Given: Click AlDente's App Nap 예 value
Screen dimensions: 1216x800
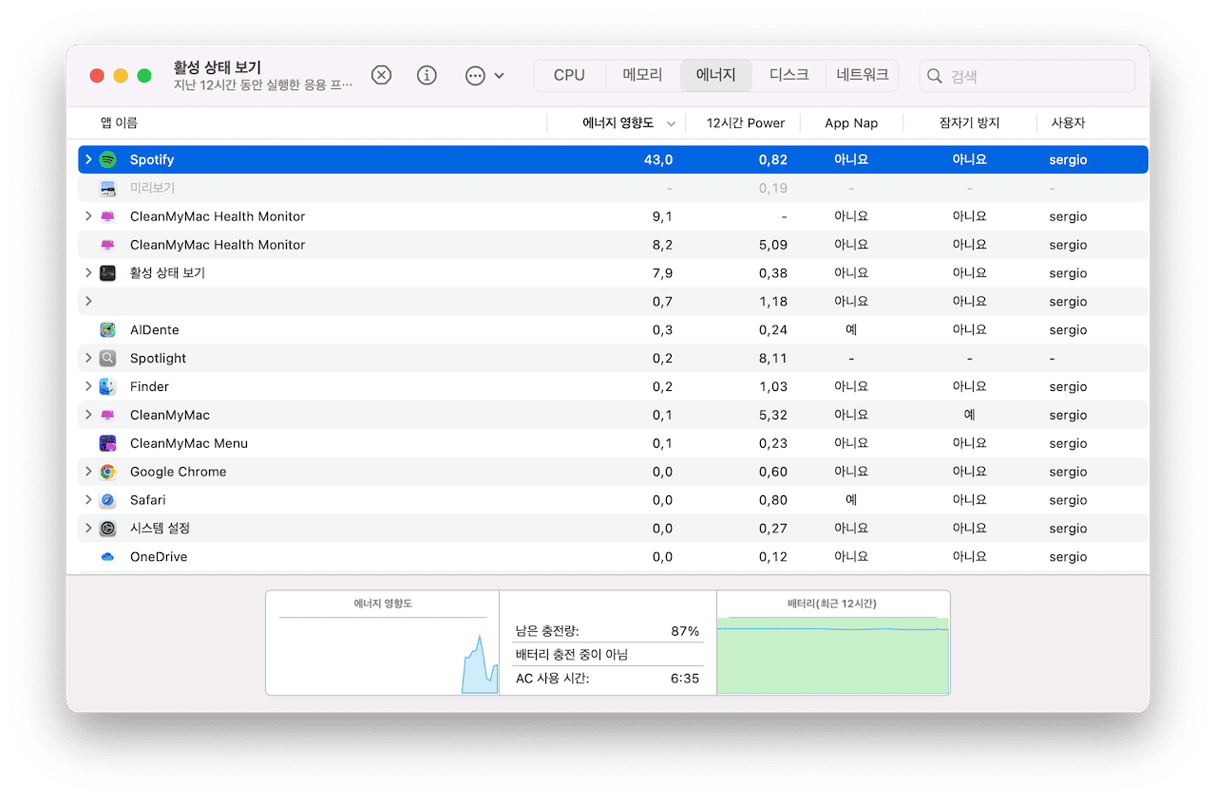Looking at the screenshot, I should click(x=851, y=330).
